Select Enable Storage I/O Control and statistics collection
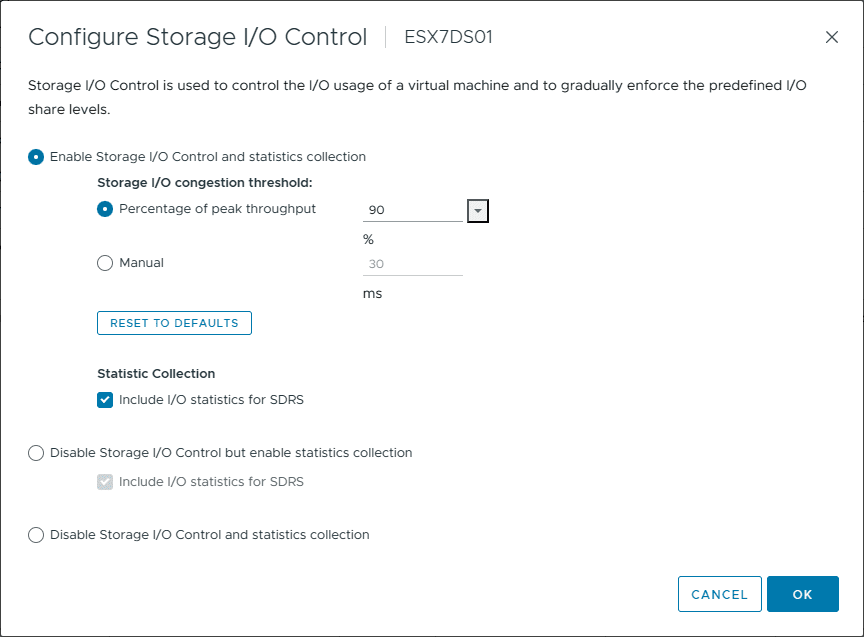Screen dimensions: 864x637 (x=36, y=157)
